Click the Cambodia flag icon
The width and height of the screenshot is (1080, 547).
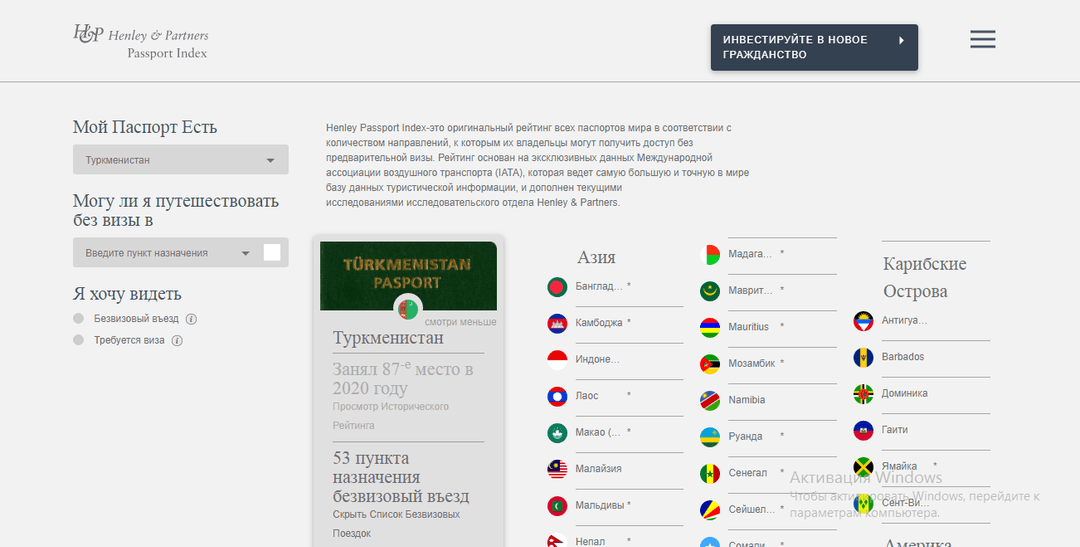click(x=557, y=323)
